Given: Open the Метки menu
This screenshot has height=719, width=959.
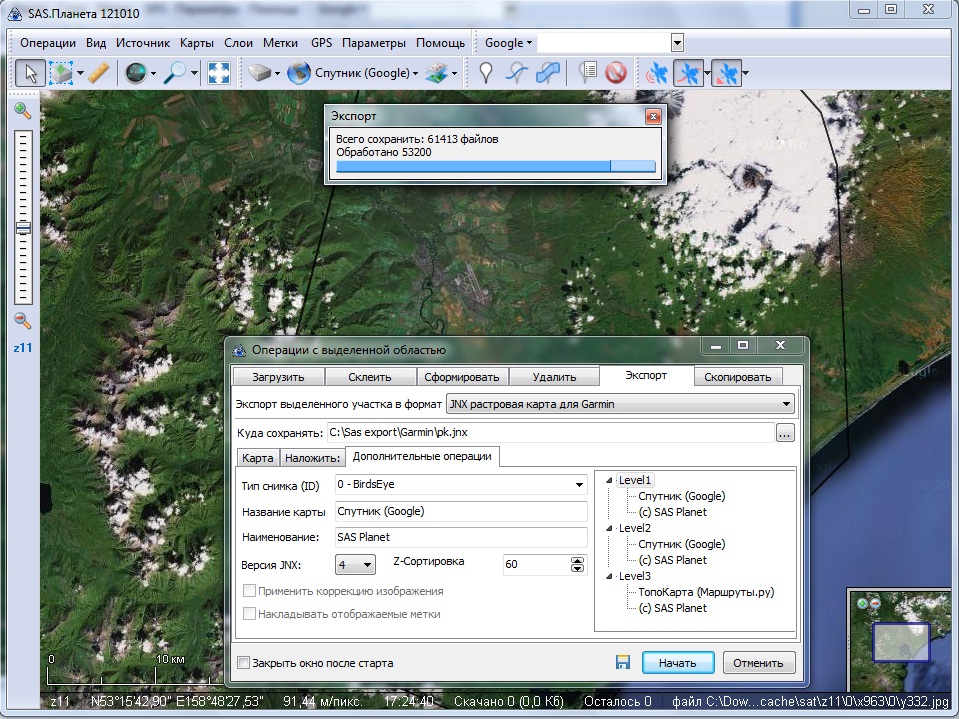Looking at the screenshot, I should [x=280, y=43].
